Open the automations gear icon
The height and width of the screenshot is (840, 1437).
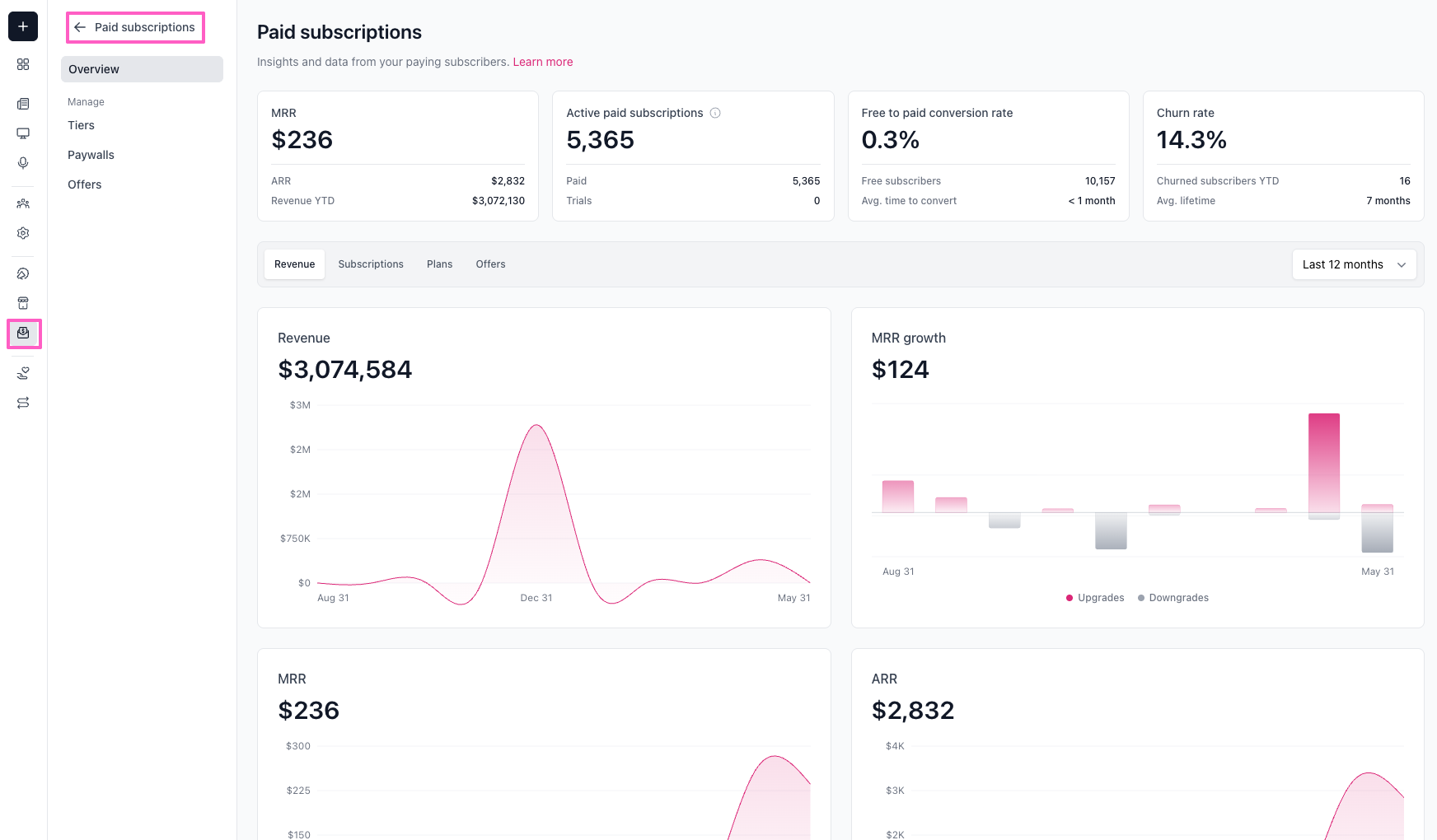[x=23, y=233]
